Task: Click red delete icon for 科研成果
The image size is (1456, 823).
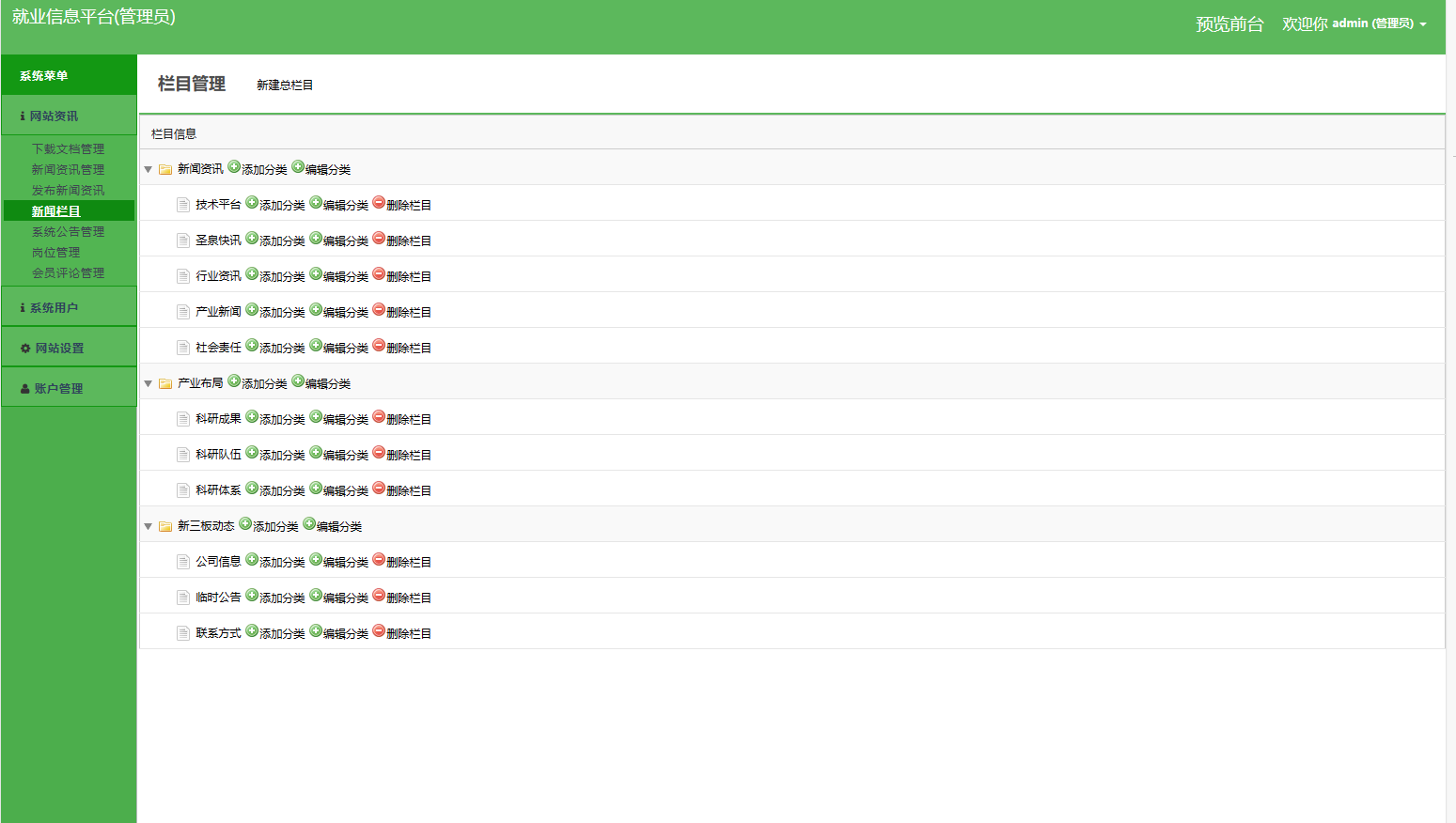Action: [379, 417]
